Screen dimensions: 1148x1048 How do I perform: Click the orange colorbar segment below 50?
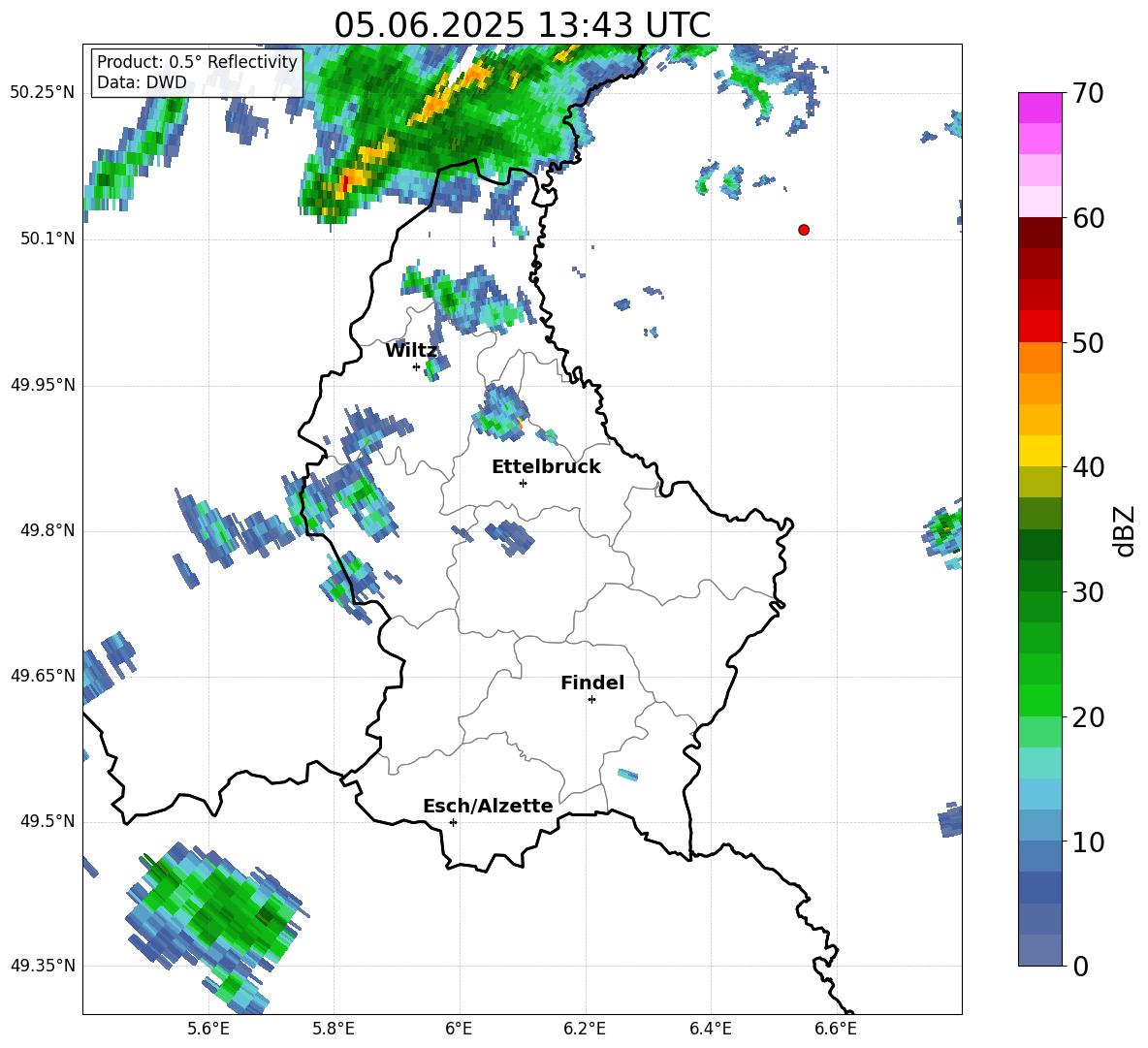pos(1039,358)
